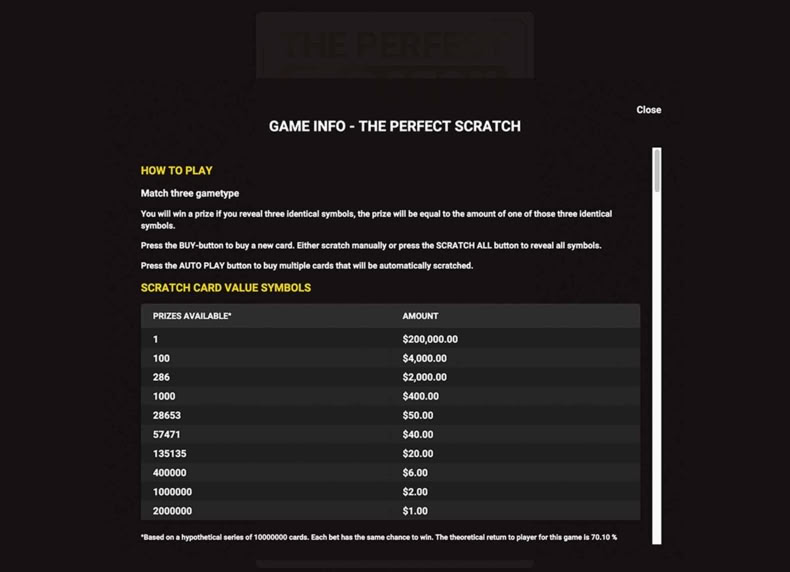790x572 pixels.
Task: Click the 400000 prizes available cell
Action: [x=169, y=473]
